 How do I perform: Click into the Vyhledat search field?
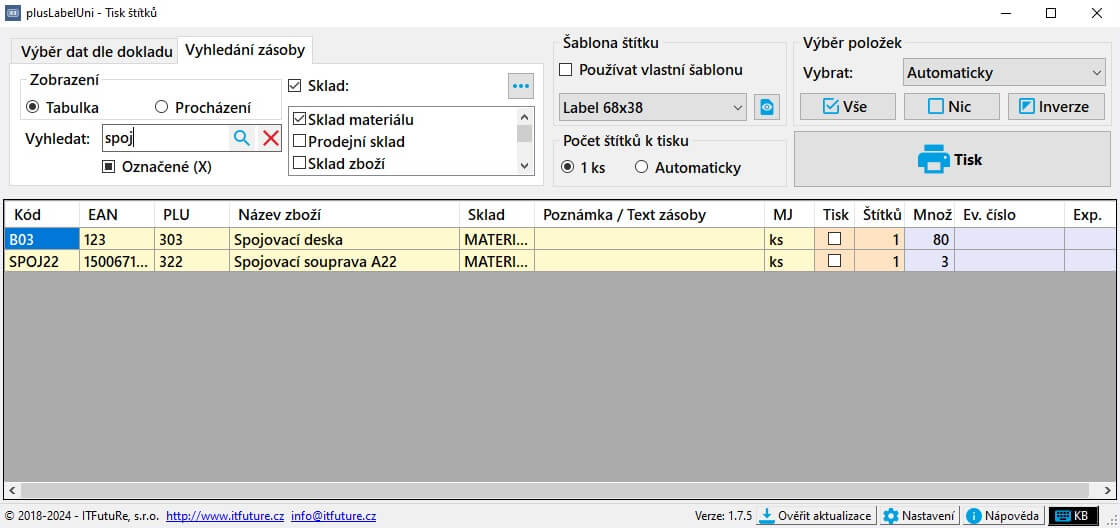(166, 139)
